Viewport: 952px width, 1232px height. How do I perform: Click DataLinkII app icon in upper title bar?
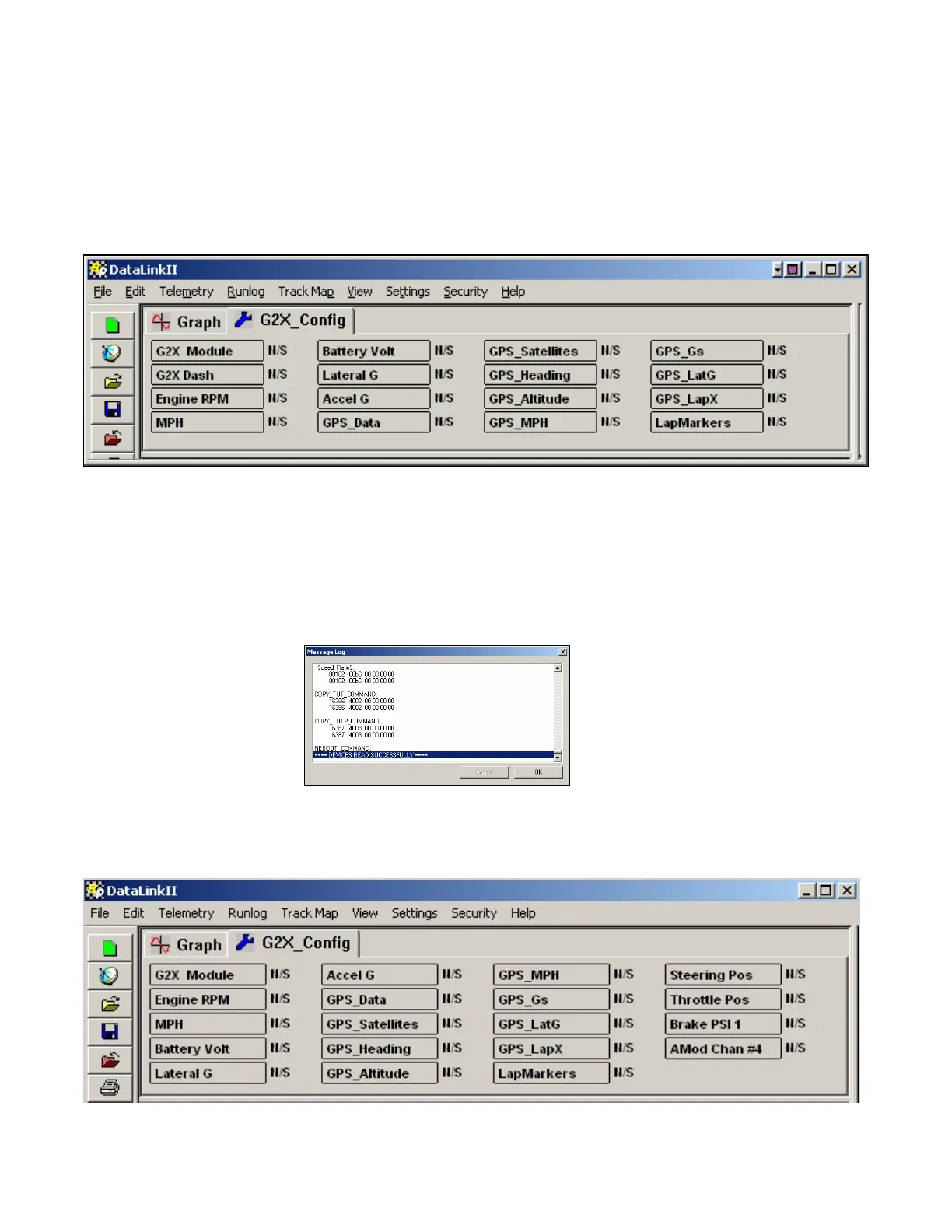[x=97, y=269]
